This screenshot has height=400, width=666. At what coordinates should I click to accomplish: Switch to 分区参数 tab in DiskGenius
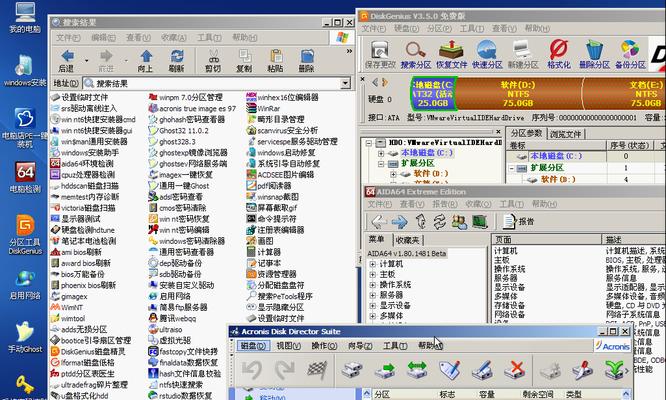pyautogui.click(x=526, y=133)
